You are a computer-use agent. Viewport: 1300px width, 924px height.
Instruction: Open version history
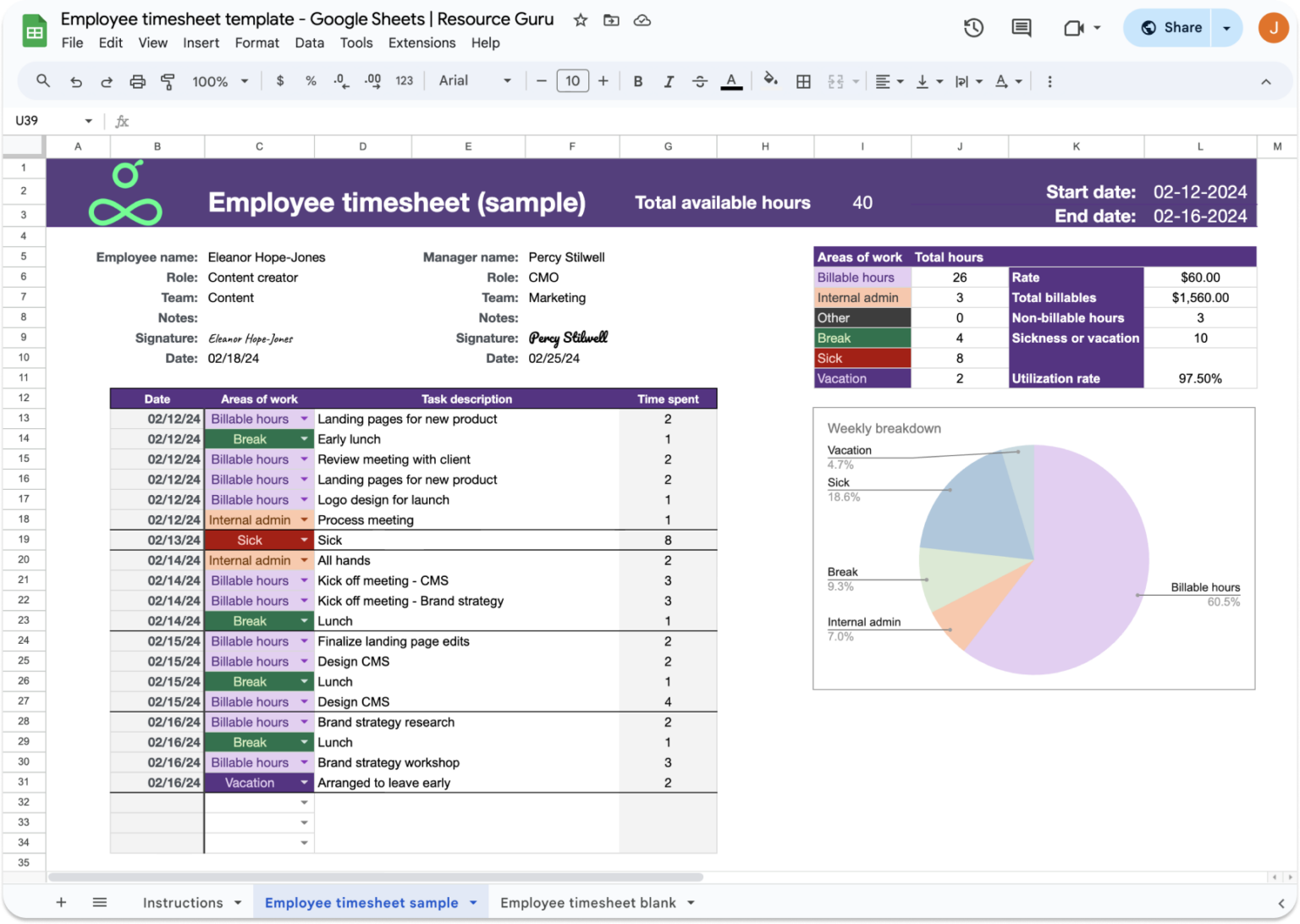(973, 28)
